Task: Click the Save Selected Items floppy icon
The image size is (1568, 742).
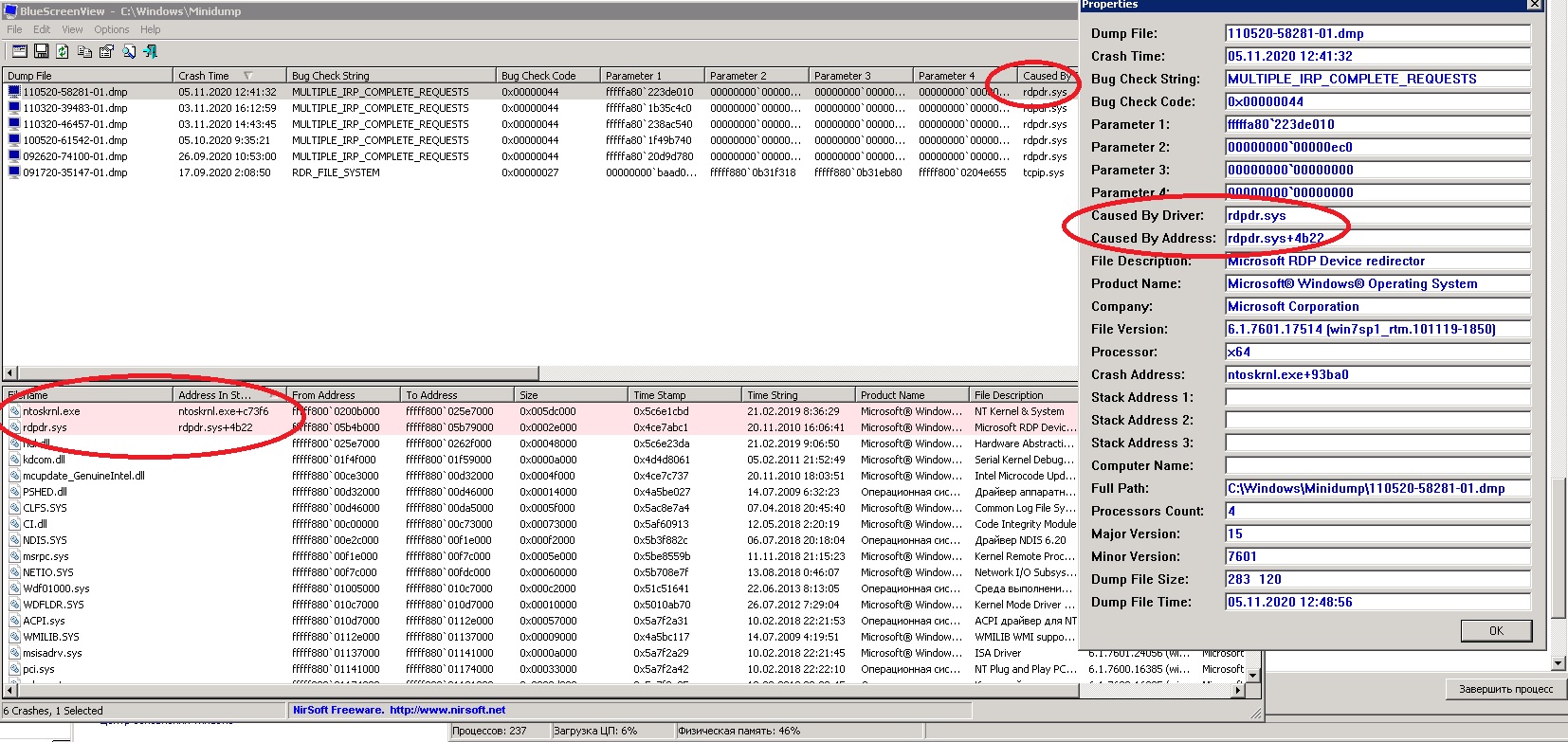Action: click(x=41, y=51)
